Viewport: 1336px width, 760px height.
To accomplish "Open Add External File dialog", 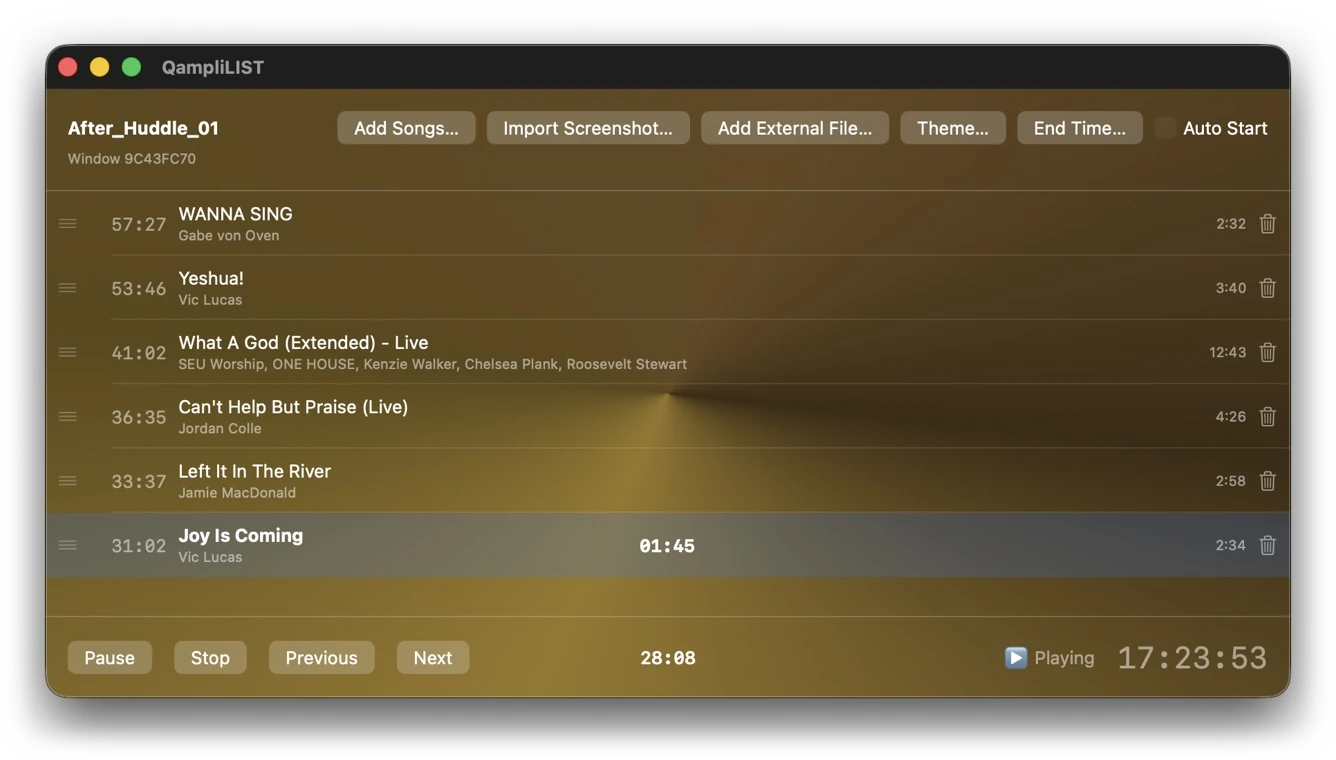I will (795, 128).
